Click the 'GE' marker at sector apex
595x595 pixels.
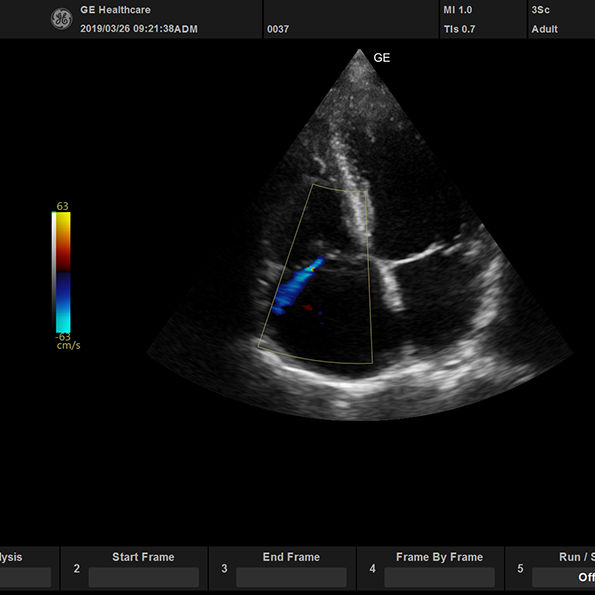tap(381, 58)
